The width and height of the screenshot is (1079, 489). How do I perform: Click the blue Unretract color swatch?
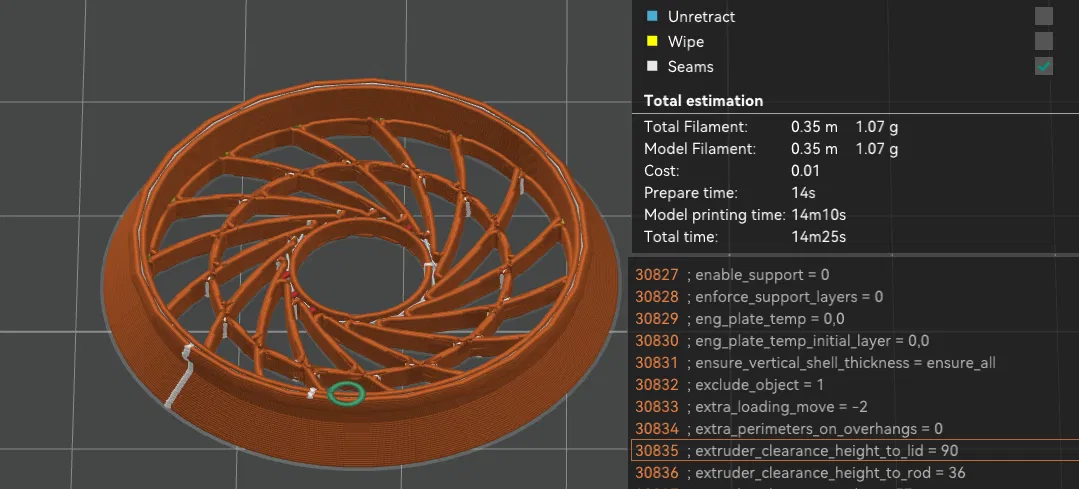[x=652, y=16]
